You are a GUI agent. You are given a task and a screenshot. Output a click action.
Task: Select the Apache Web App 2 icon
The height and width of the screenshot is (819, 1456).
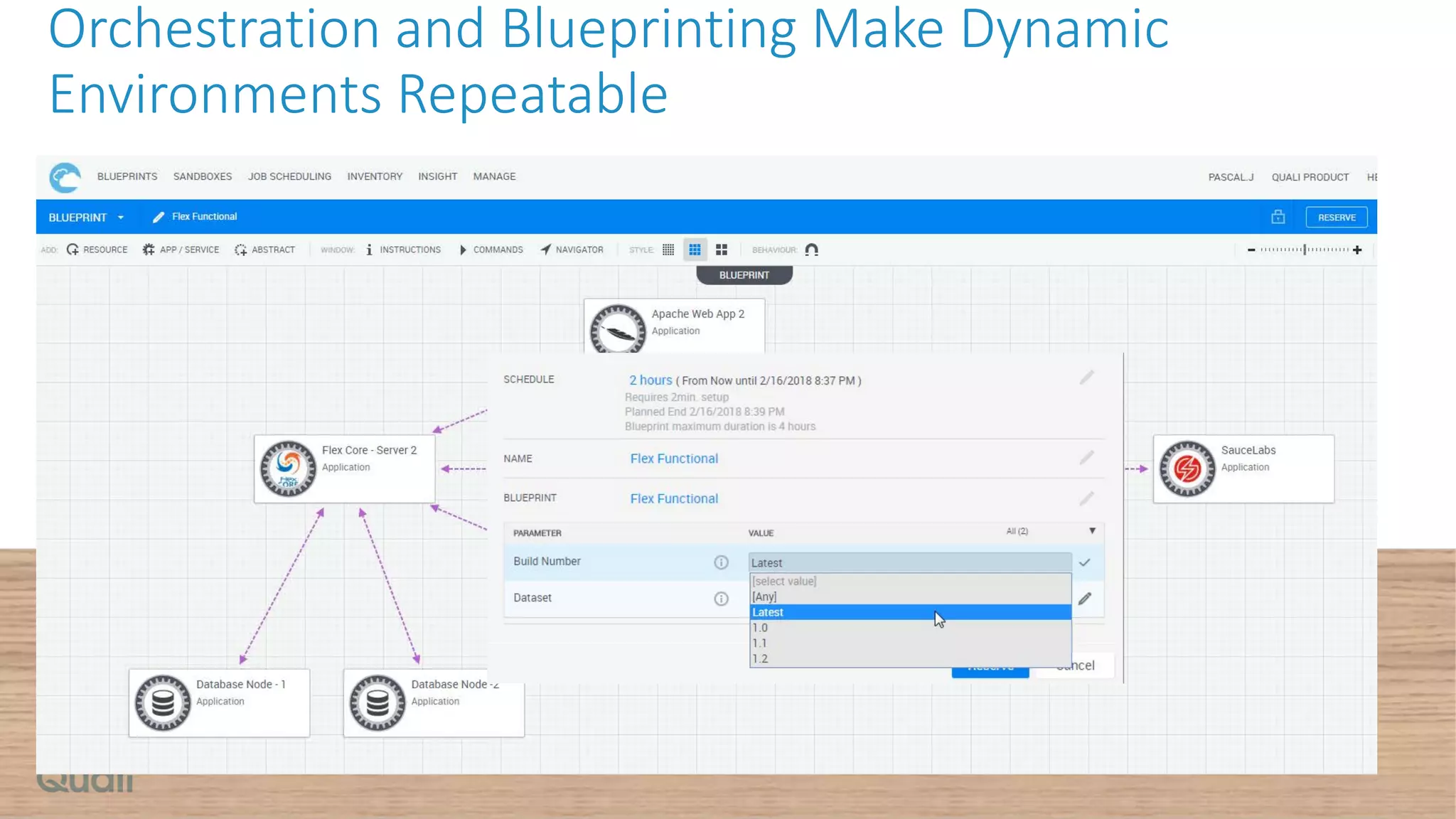618,329
